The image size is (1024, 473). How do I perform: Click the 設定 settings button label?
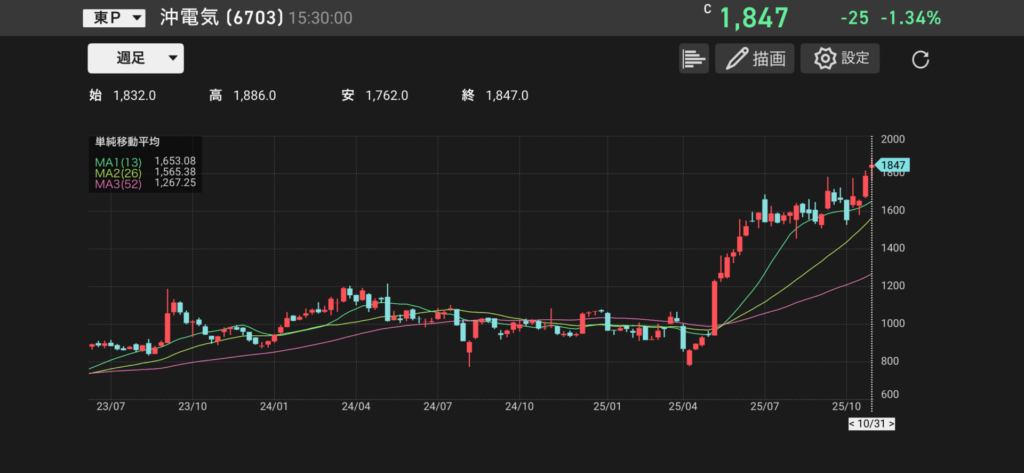point(855,58)
